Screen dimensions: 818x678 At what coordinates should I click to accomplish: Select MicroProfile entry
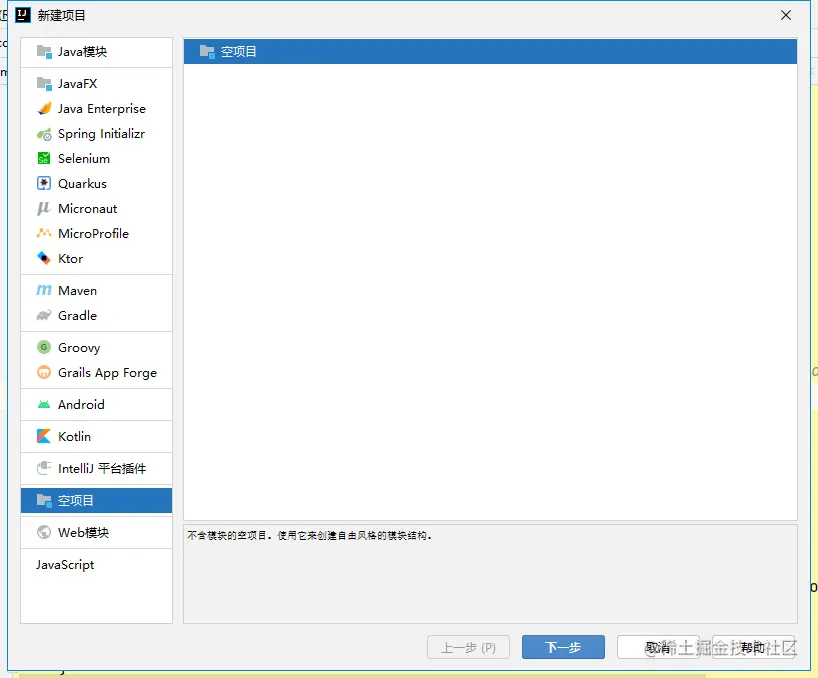click(97, 234)
